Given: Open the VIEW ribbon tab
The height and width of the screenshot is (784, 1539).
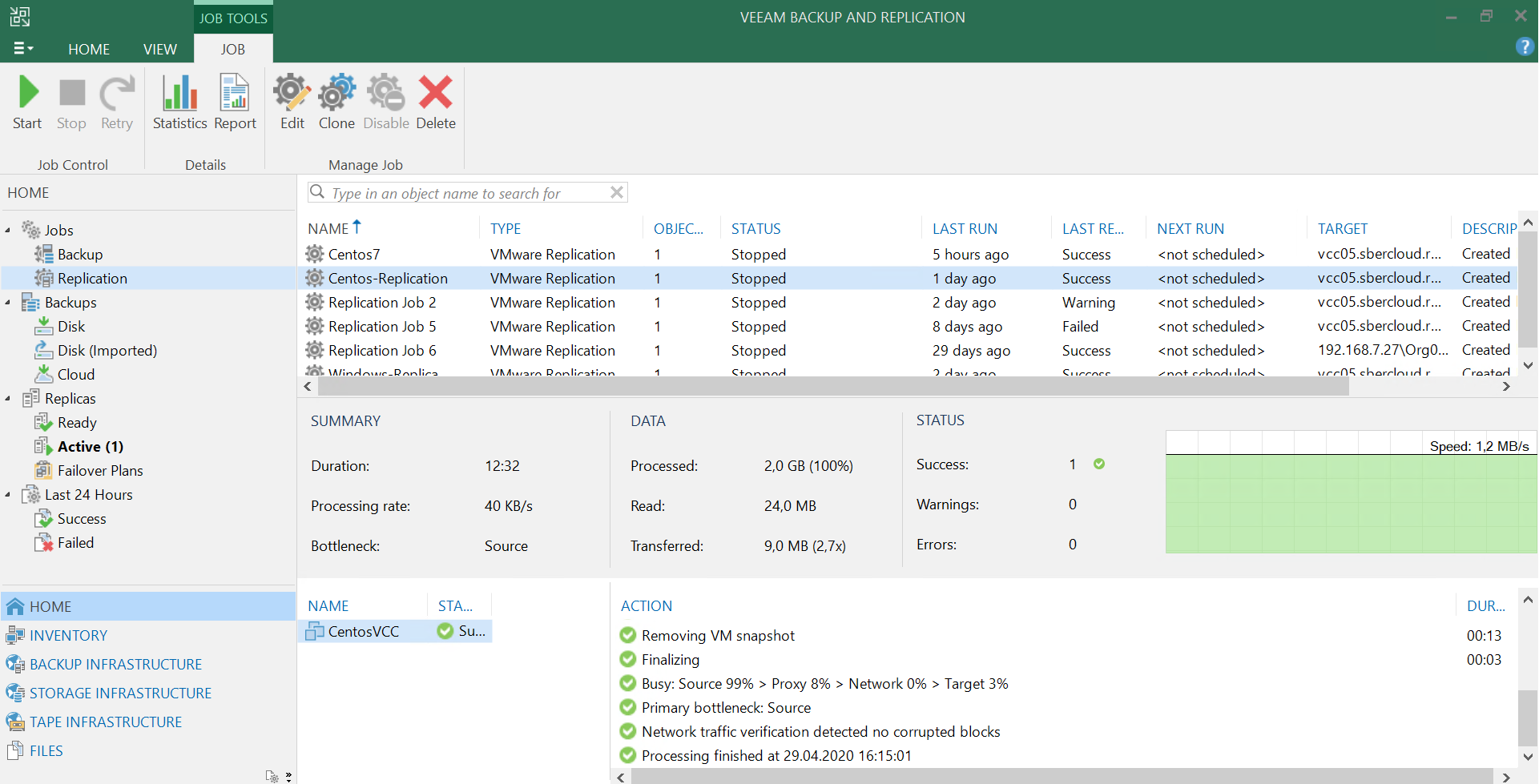Looking at the screenshot, I should 160,50.
